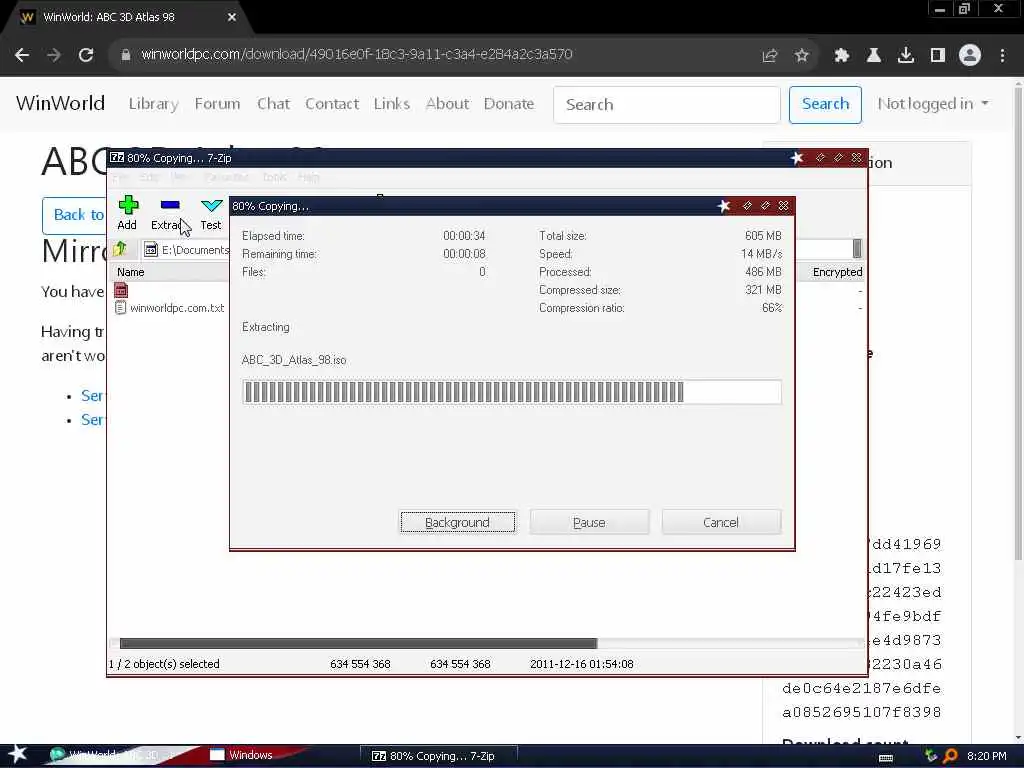Image resolution: width=1024 pixels, height=768 pixels.
Task: Click the flask icon in Chrome toolbar
Action: (x=873, y=56)
